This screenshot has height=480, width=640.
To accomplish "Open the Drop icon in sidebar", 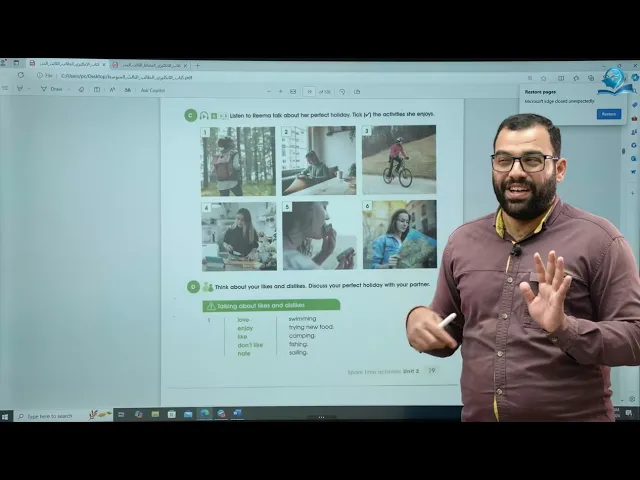I will click(x=633, y=172).
